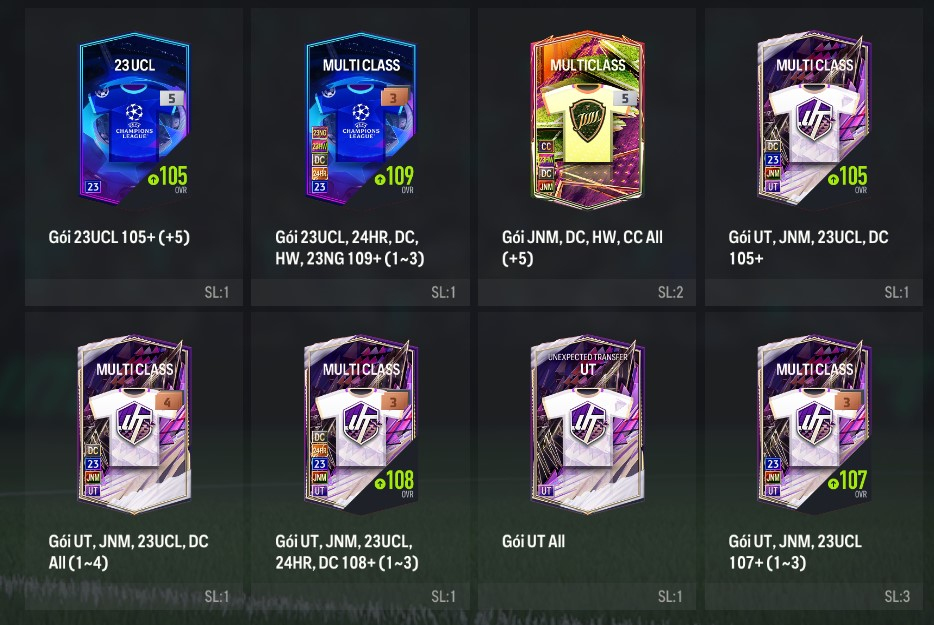The width and height of the screenshot is (934, 625).
Task: Choose the Unexpected Transfer UT card
Action: click(587, 424)
